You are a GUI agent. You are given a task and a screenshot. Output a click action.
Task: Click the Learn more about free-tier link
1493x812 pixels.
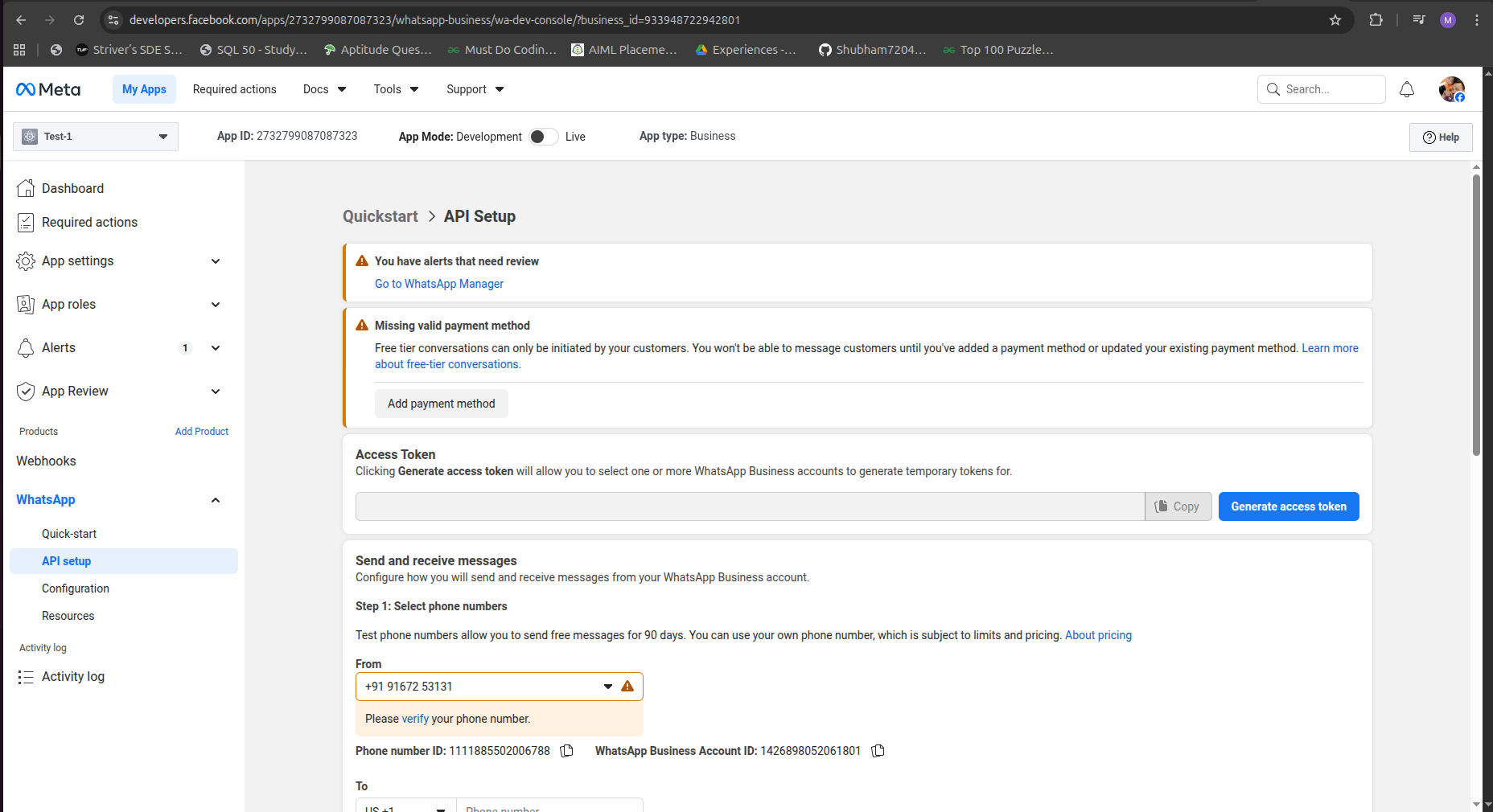(x=1330, y=348)
